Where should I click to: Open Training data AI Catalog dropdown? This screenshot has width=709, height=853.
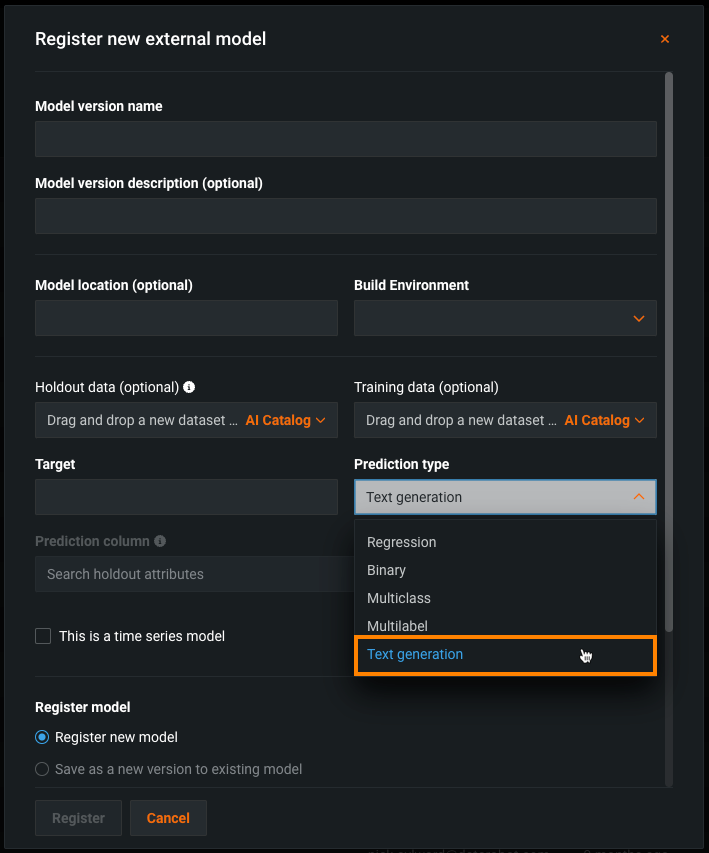[x=605, y=420]
